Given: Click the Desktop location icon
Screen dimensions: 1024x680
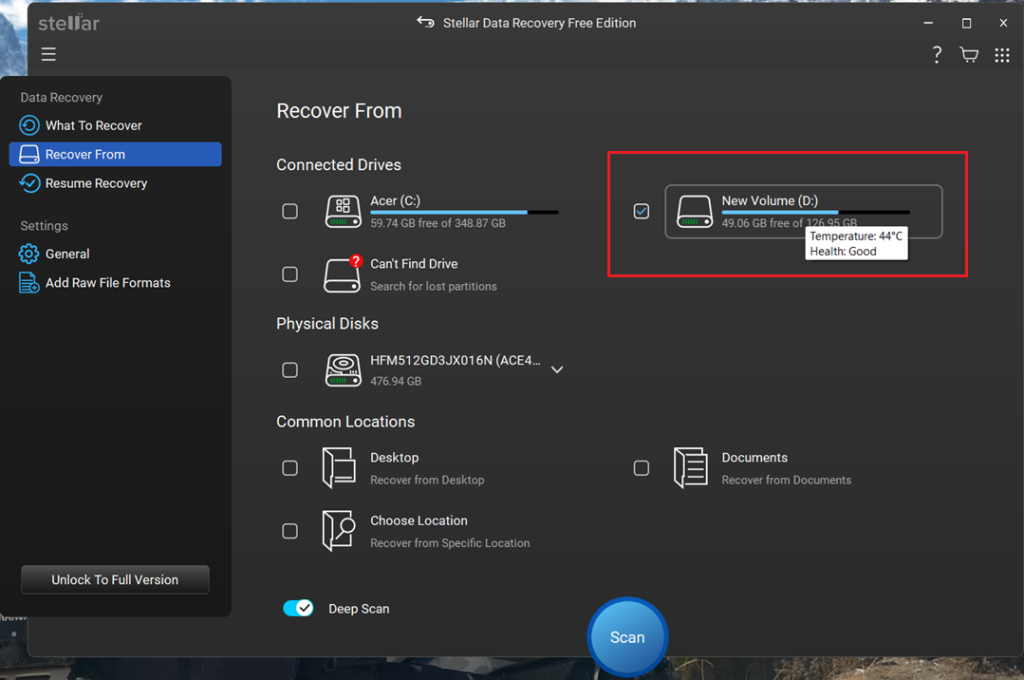Looking at the screenshot, I should 339,468.
